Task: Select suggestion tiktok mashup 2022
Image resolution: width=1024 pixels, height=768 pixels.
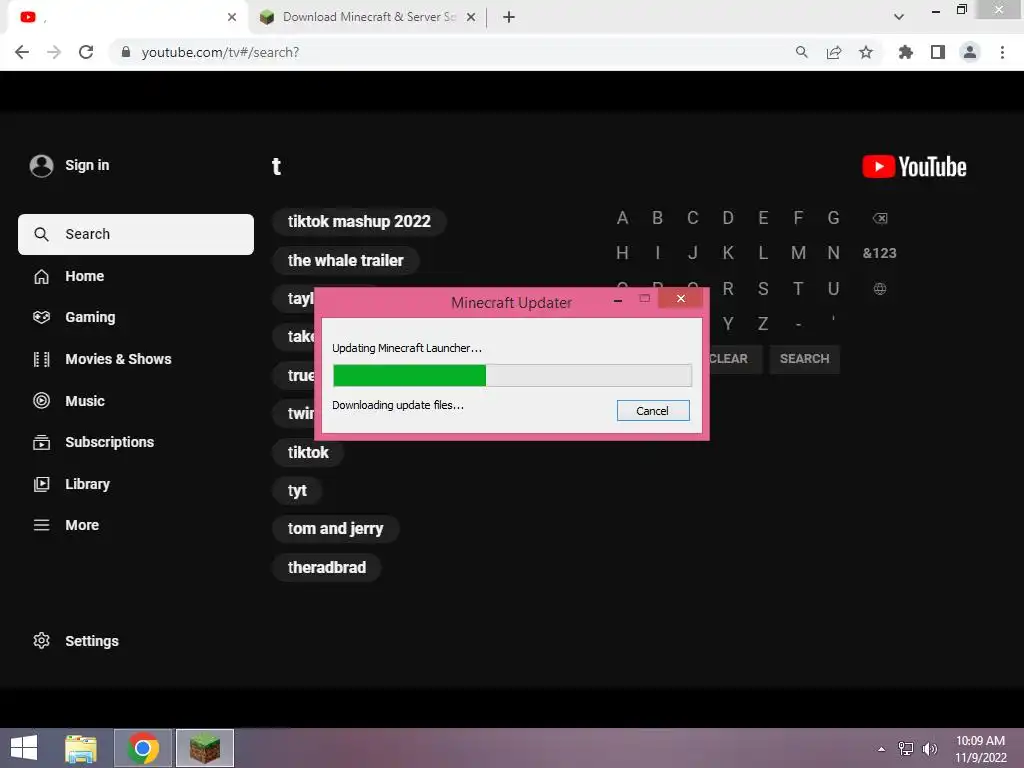Action: (359, 221)
